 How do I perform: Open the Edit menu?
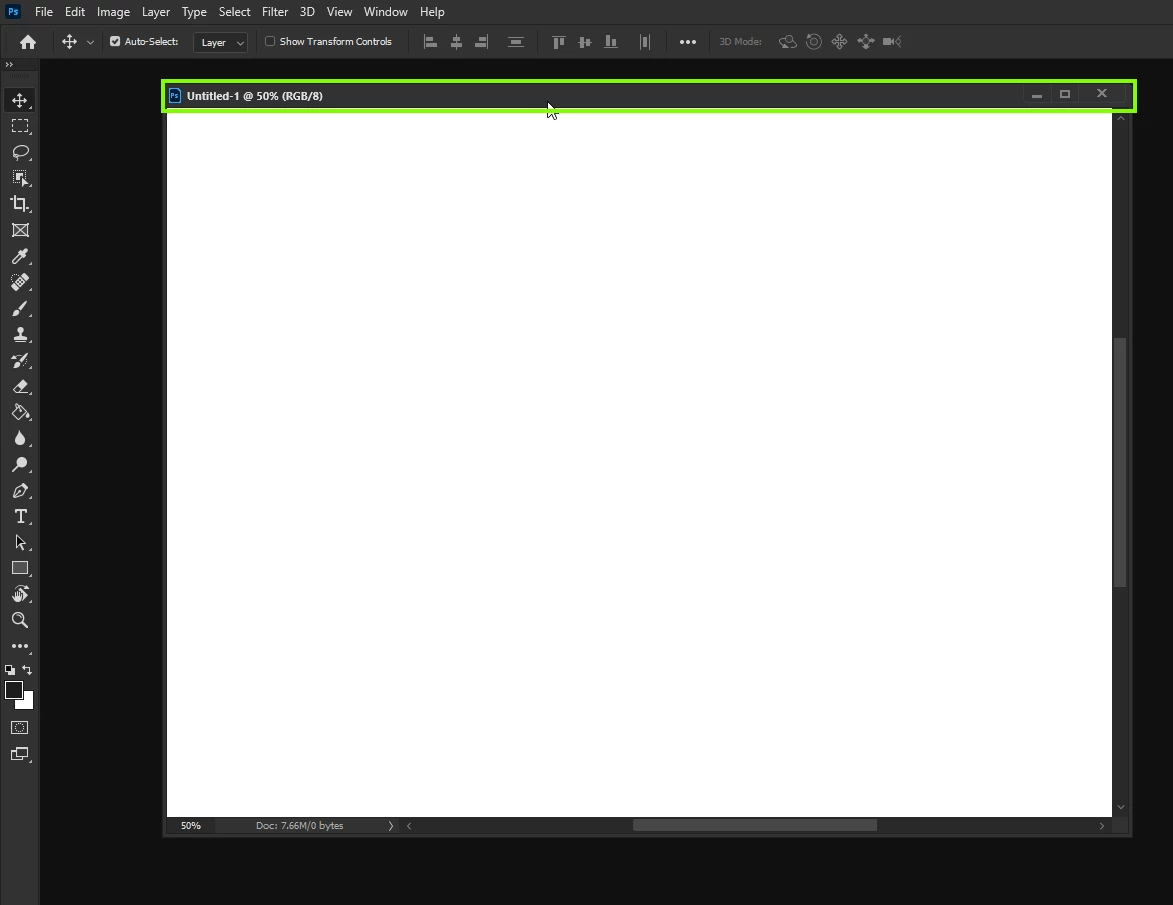click(75, 12)
